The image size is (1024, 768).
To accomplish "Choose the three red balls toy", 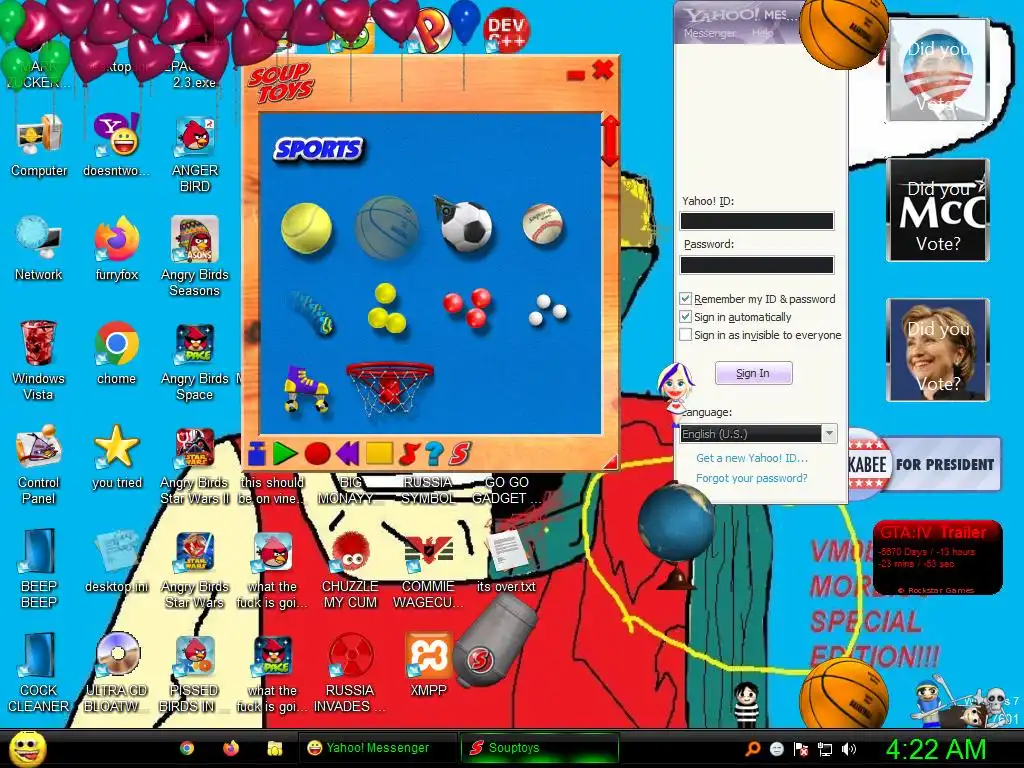I will click(468, 306).
